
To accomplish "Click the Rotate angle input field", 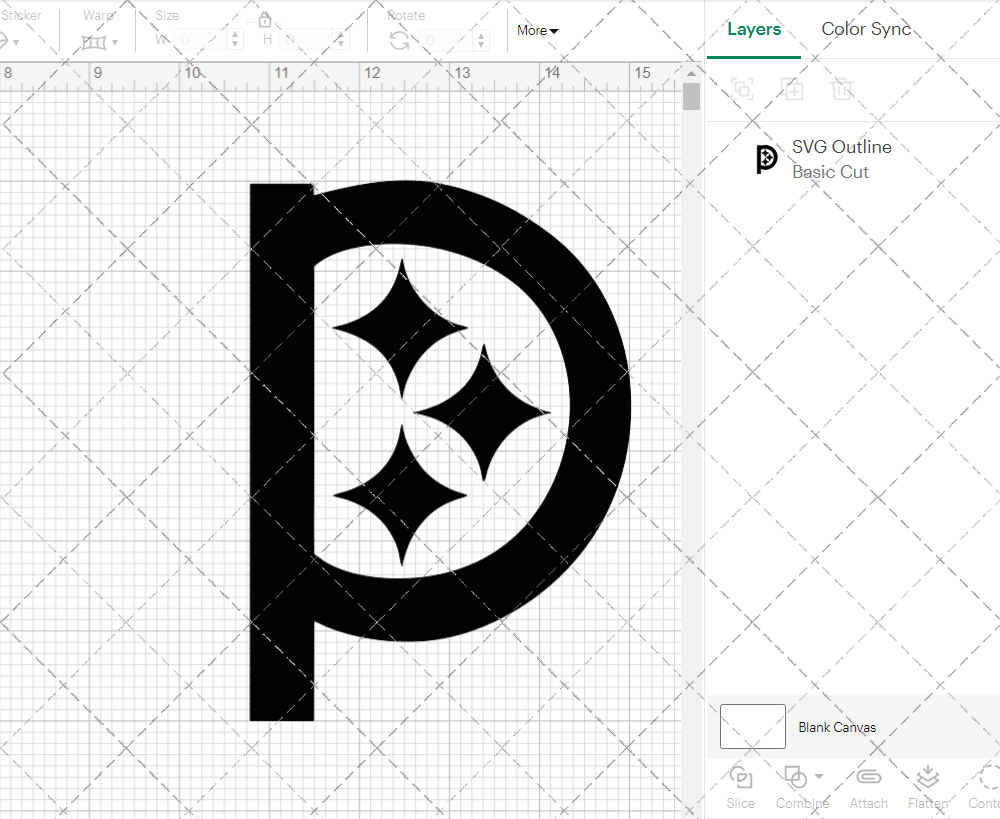I will coord(450,40).
